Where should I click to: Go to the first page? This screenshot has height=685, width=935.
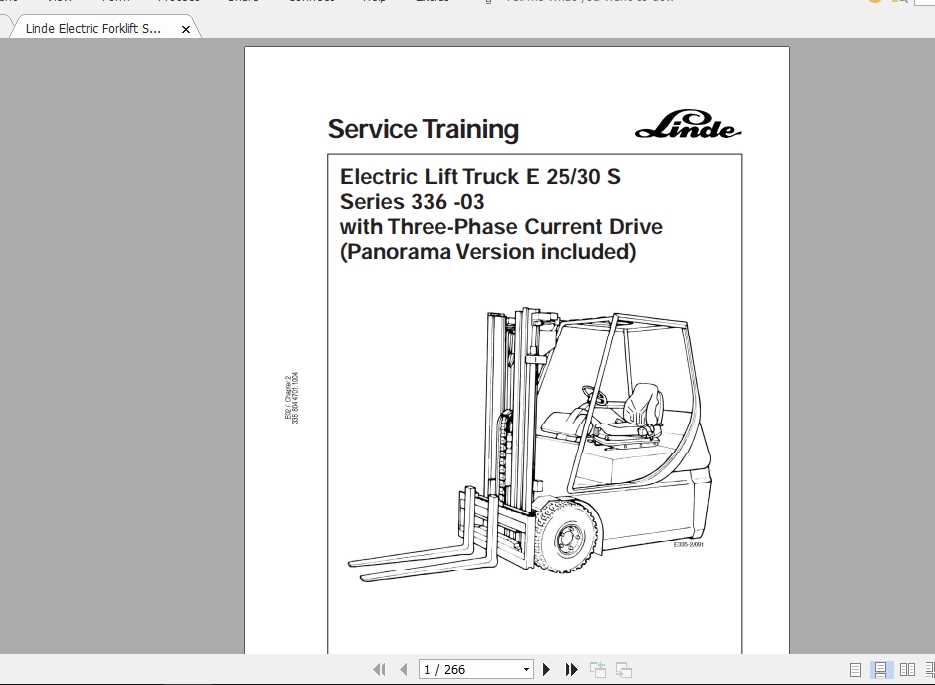(379, 669)
